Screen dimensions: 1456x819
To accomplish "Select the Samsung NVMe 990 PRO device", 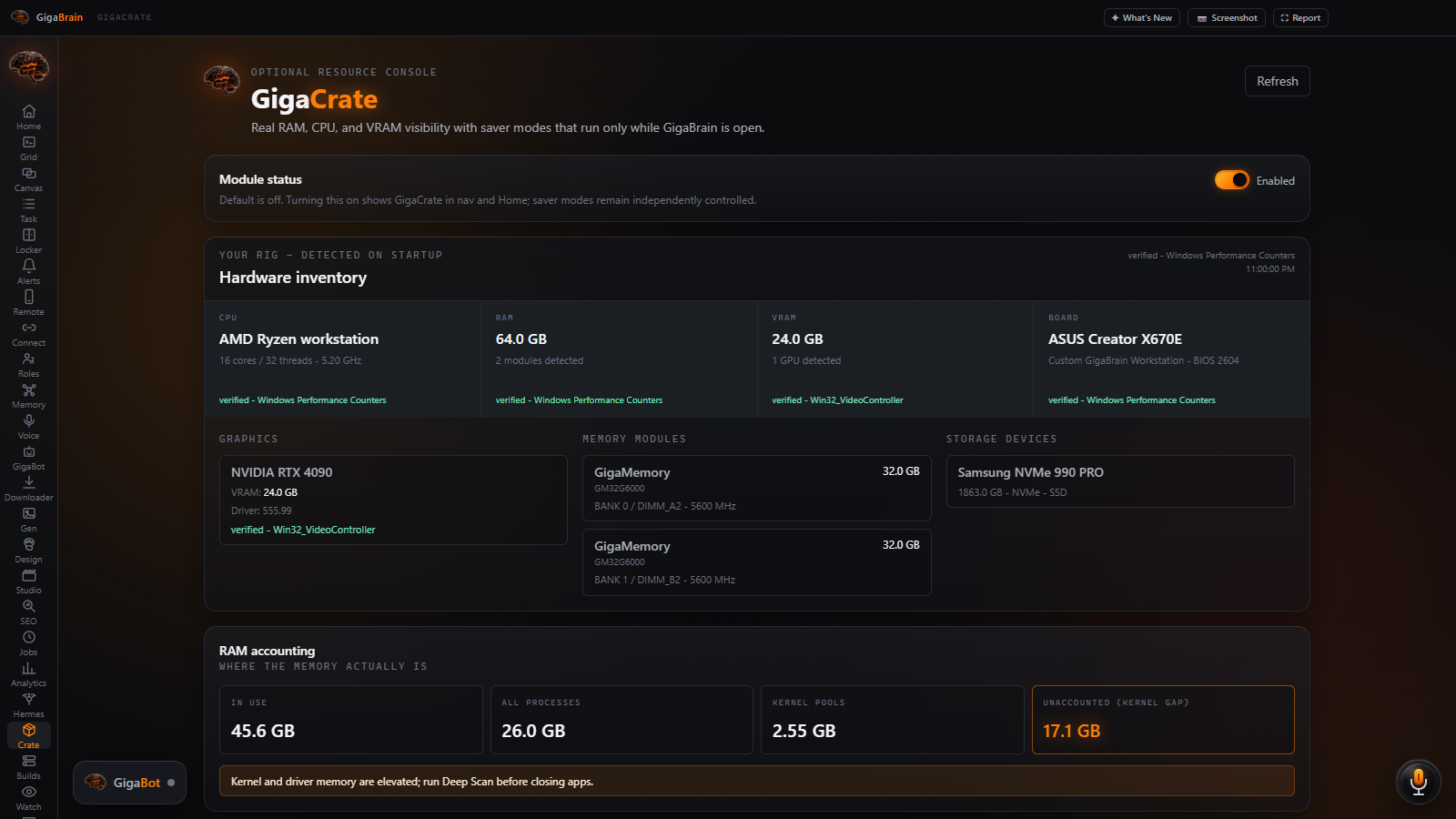I will coord(1120,481).
